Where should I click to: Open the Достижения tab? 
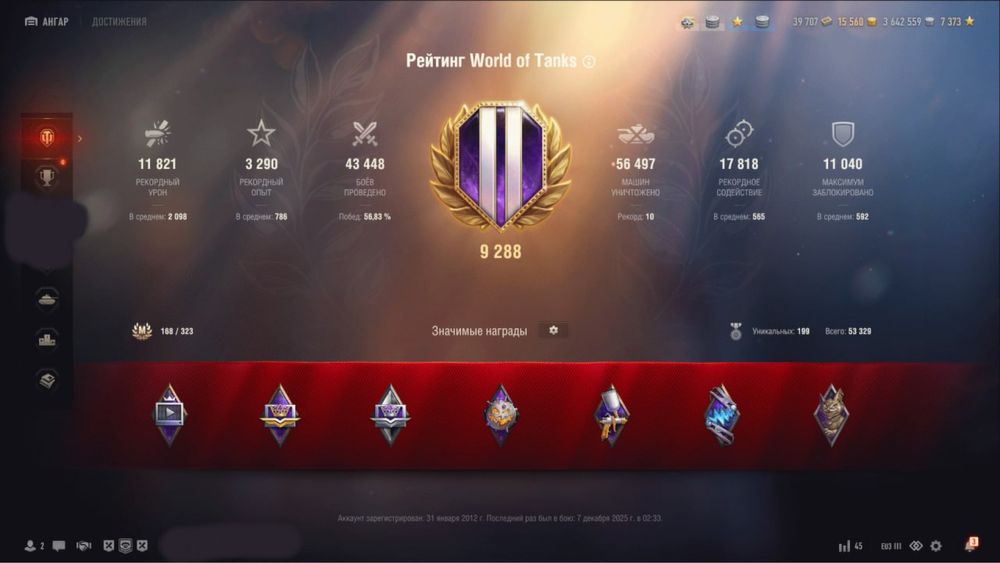tap(119, 22)
